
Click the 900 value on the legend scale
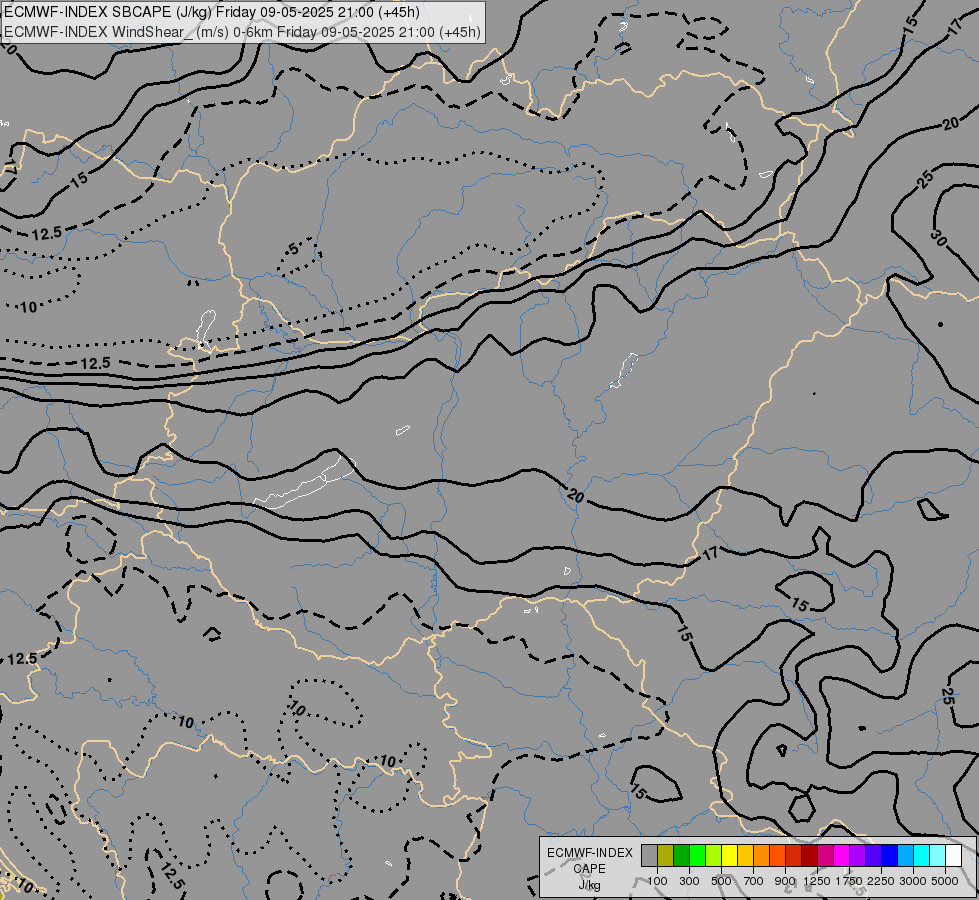[x=785, y=881]
